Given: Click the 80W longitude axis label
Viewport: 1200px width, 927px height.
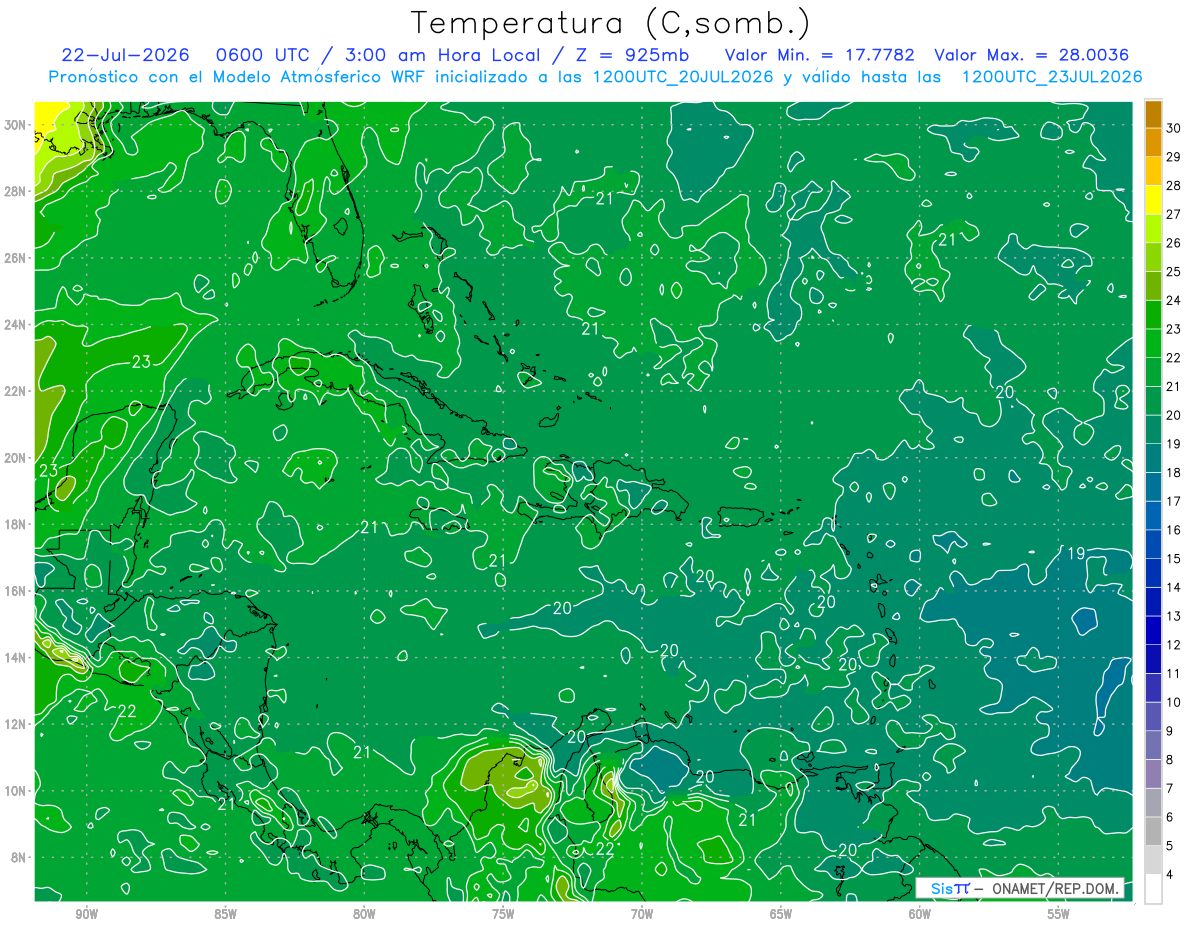Looking at the screenshot, I should (x=364, y=914).
